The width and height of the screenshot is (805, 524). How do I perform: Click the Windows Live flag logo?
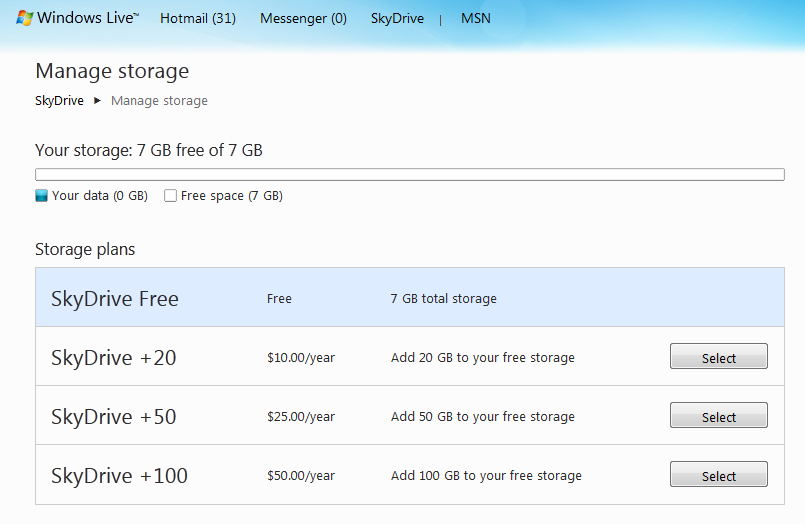coord(24,19)
